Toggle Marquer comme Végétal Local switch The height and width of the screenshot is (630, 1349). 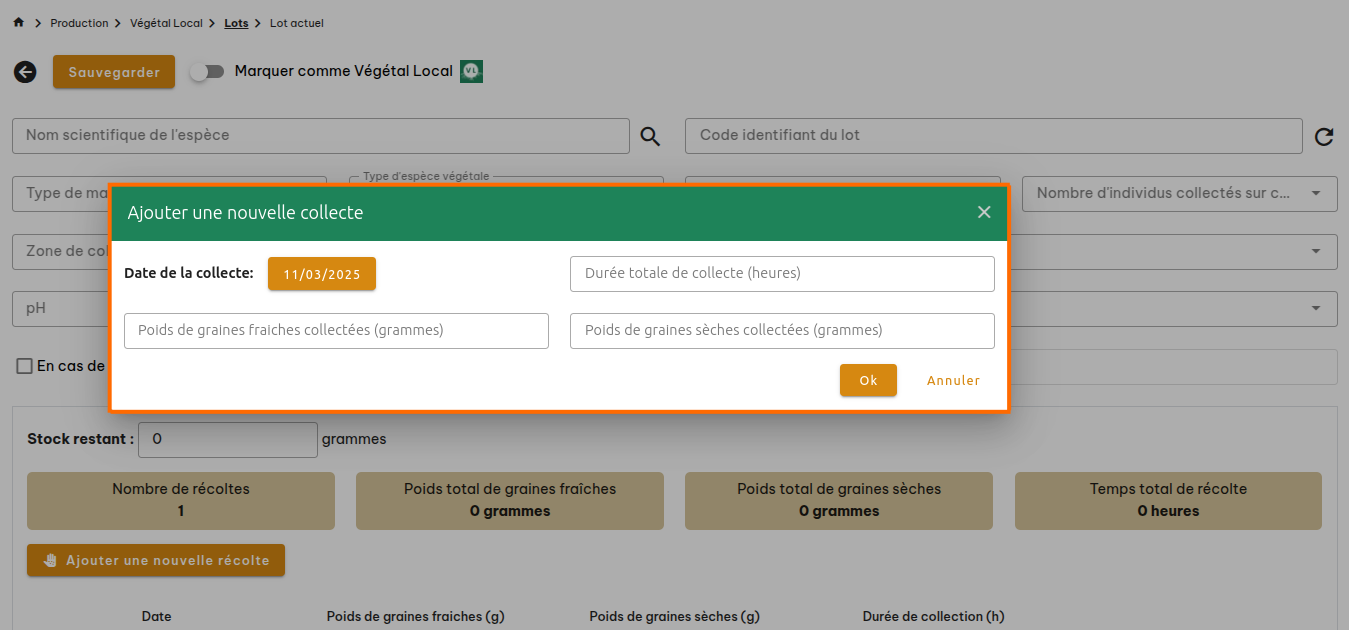(x=207, y=72)
